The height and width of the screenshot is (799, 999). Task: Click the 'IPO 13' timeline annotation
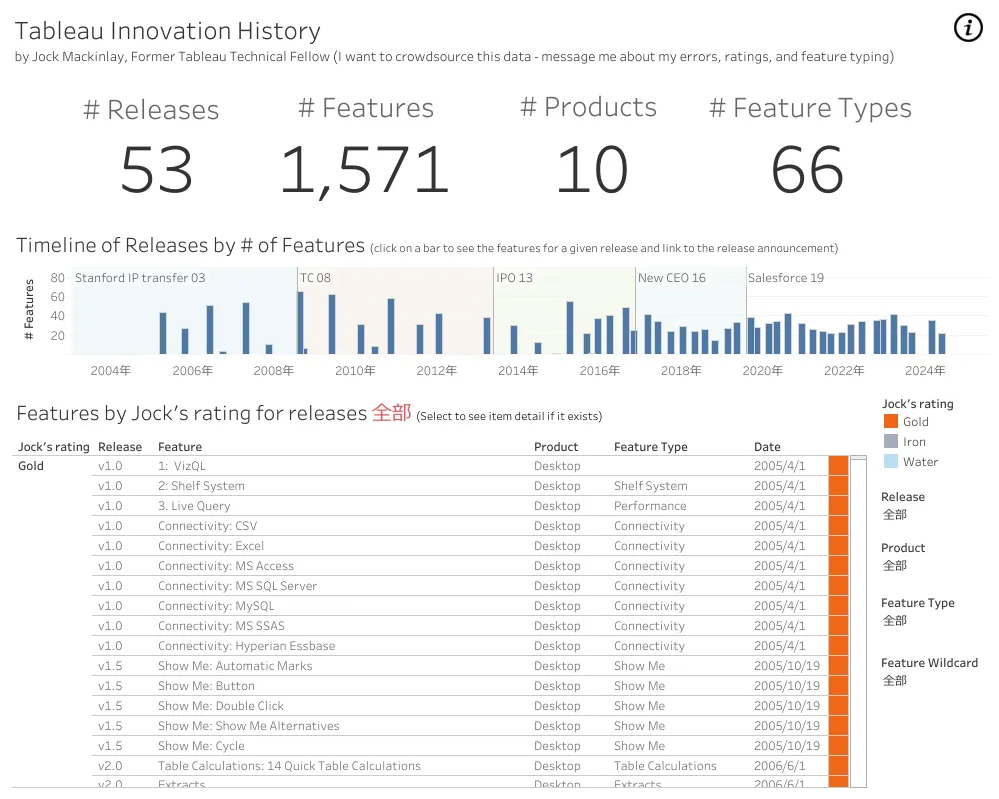[514, 278]
